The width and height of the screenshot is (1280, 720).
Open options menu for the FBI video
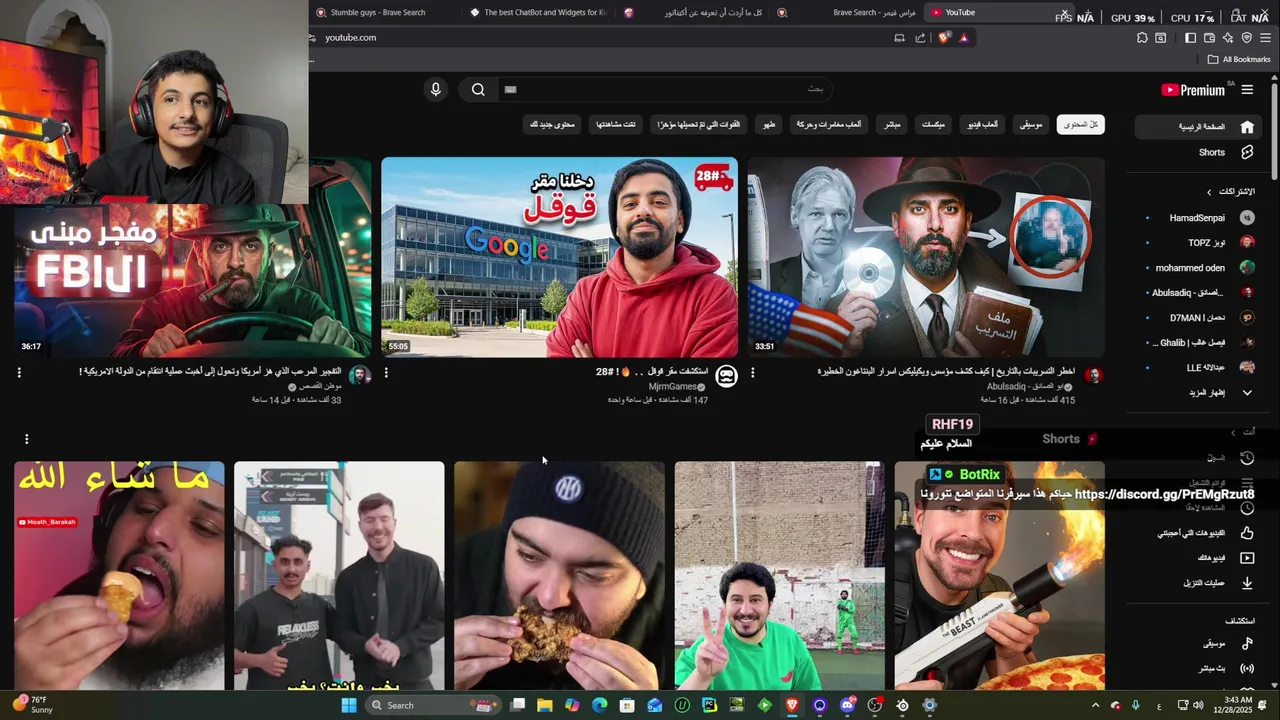19,372
